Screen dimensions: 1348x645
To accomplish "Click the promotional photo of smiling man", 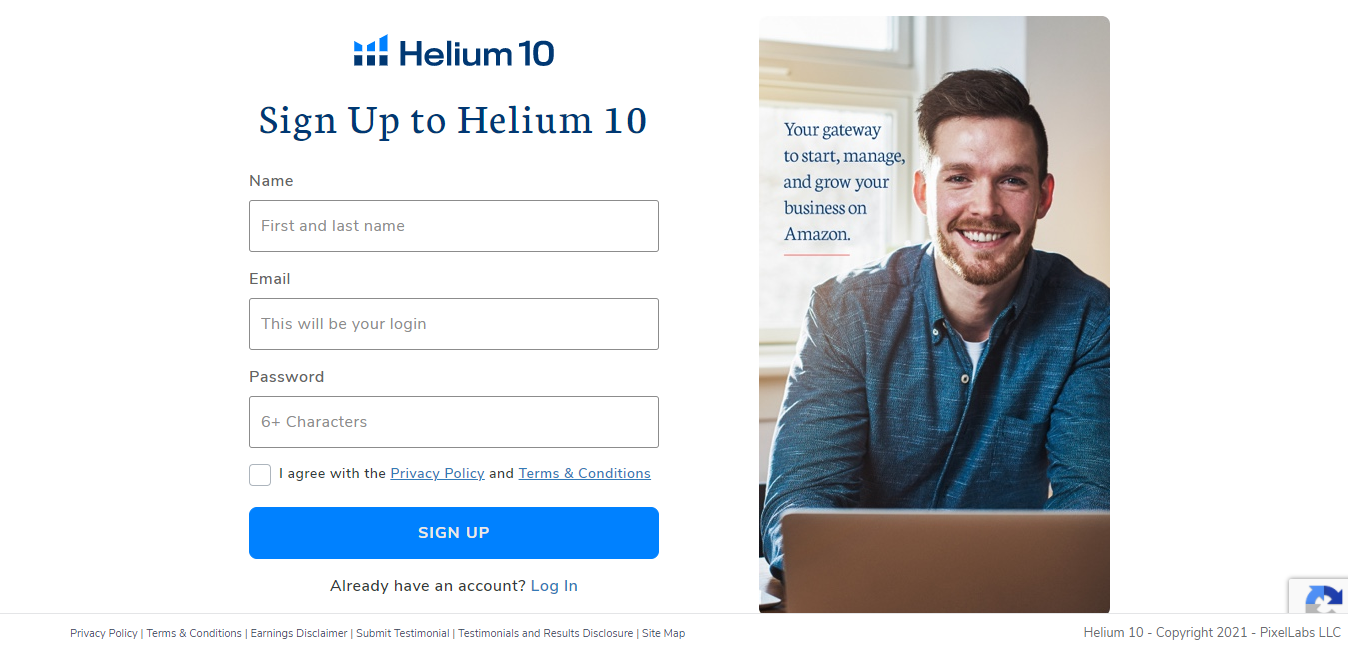I will click(x=934, y=314).
